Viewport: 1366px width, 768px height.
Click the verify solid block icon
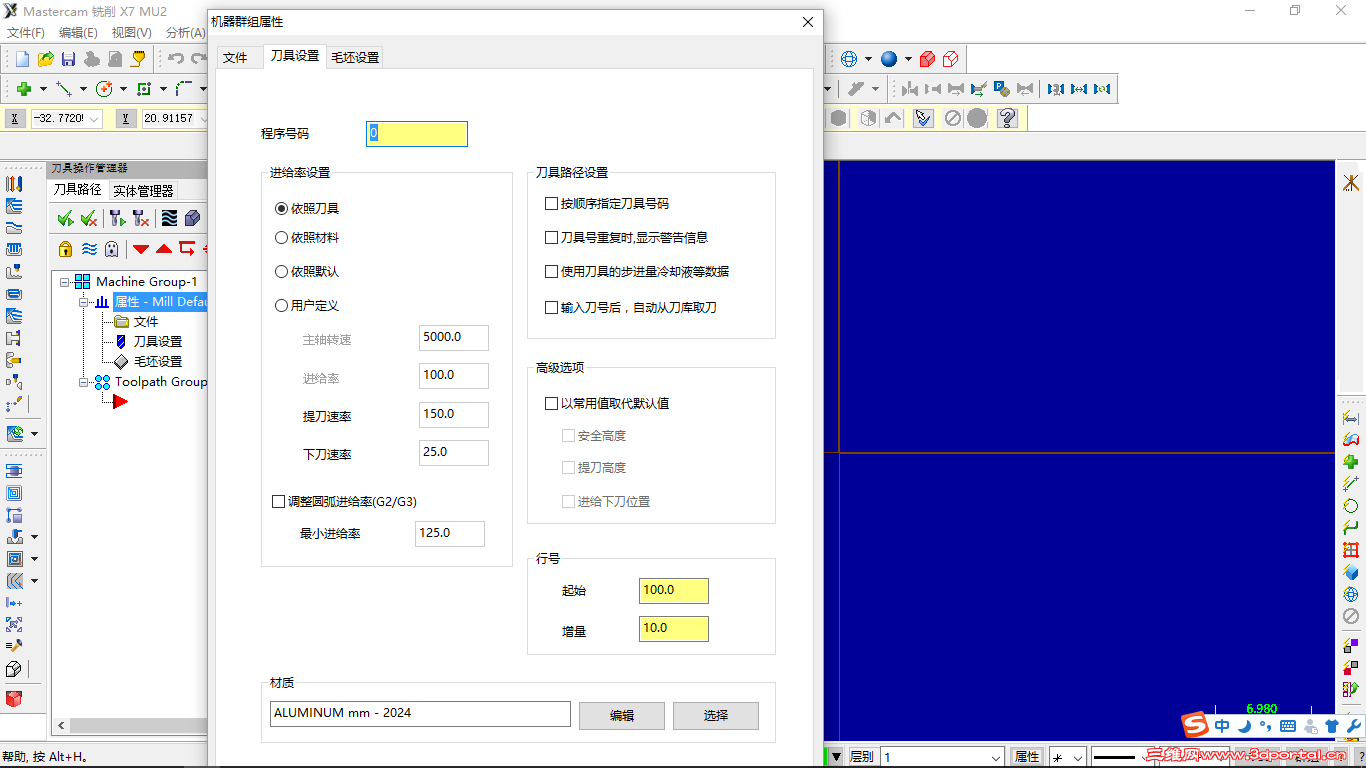(x=192, y=218)
